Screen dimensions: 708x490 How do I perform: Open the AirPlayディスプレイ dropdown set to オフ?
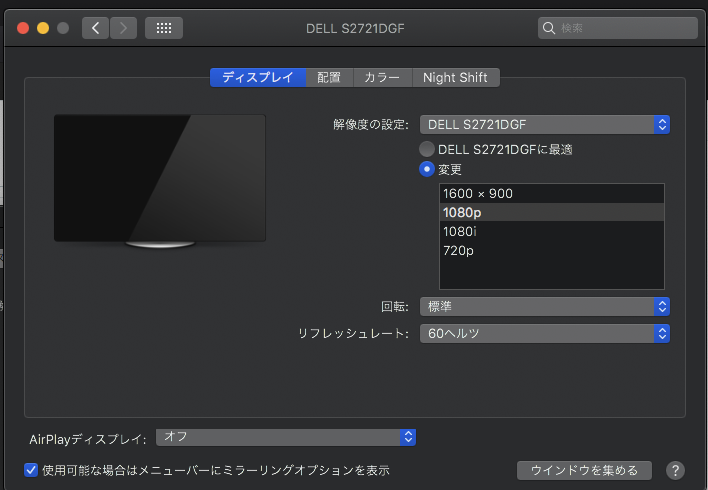pyautogui.click(x=286, y=437)
